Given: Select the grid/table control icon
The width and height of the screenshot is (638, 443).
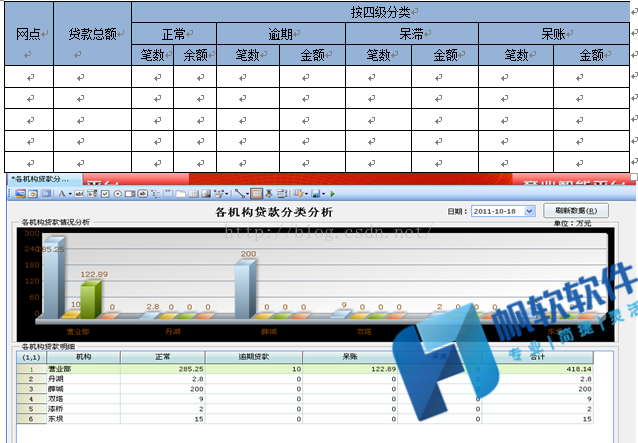Looking at the screenshot, I should coord(193,194).
